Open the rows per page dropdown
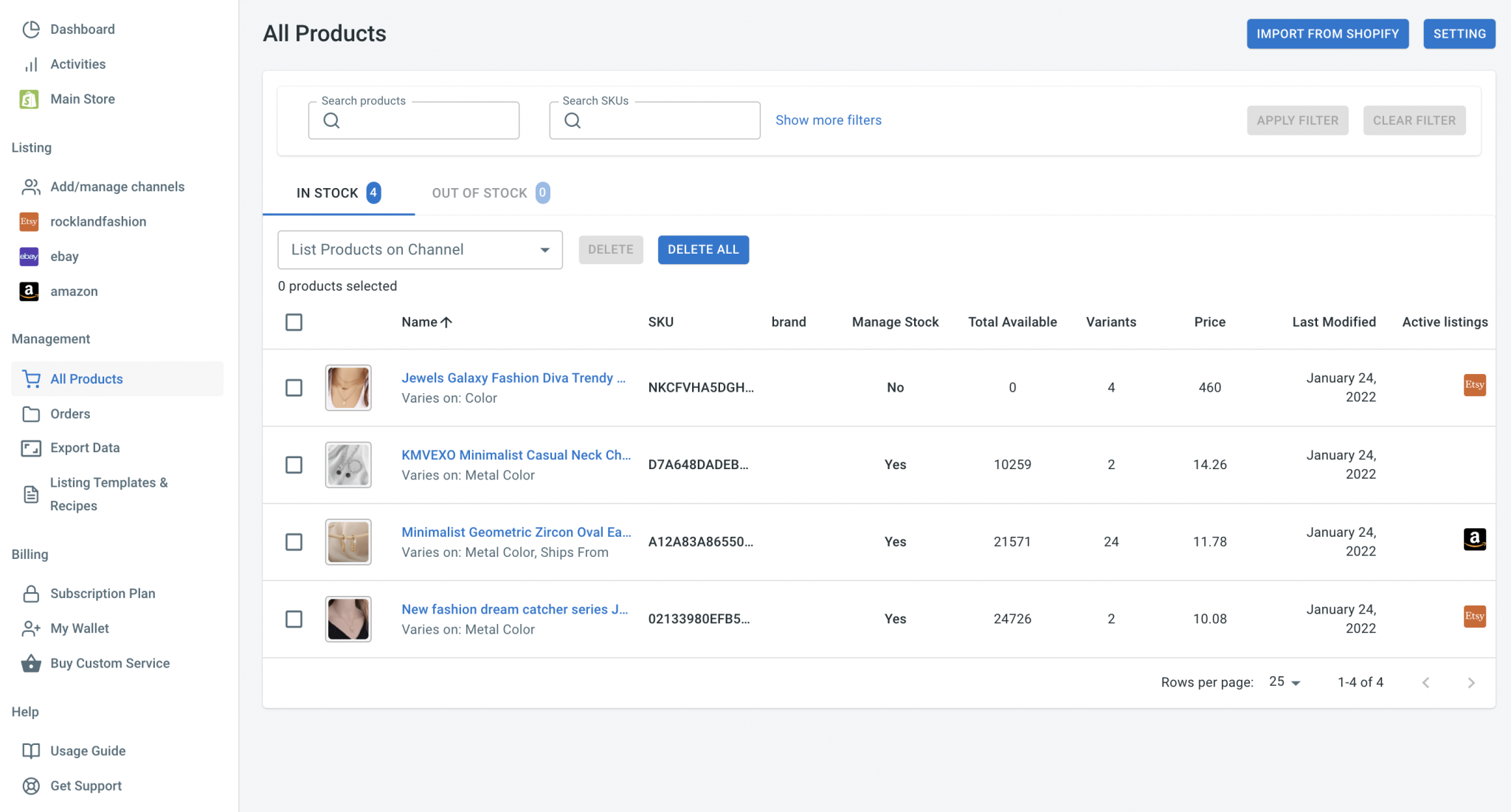Image resolution: width=1511 pixels, height=812 pixels. point(1284,682)
